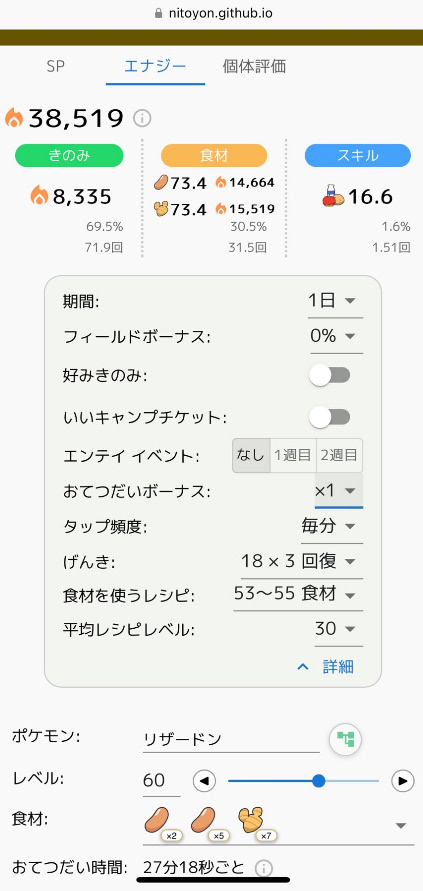Select 1週目 for エンテイ イベント
423x891 pixels.
tap(293, 455)
